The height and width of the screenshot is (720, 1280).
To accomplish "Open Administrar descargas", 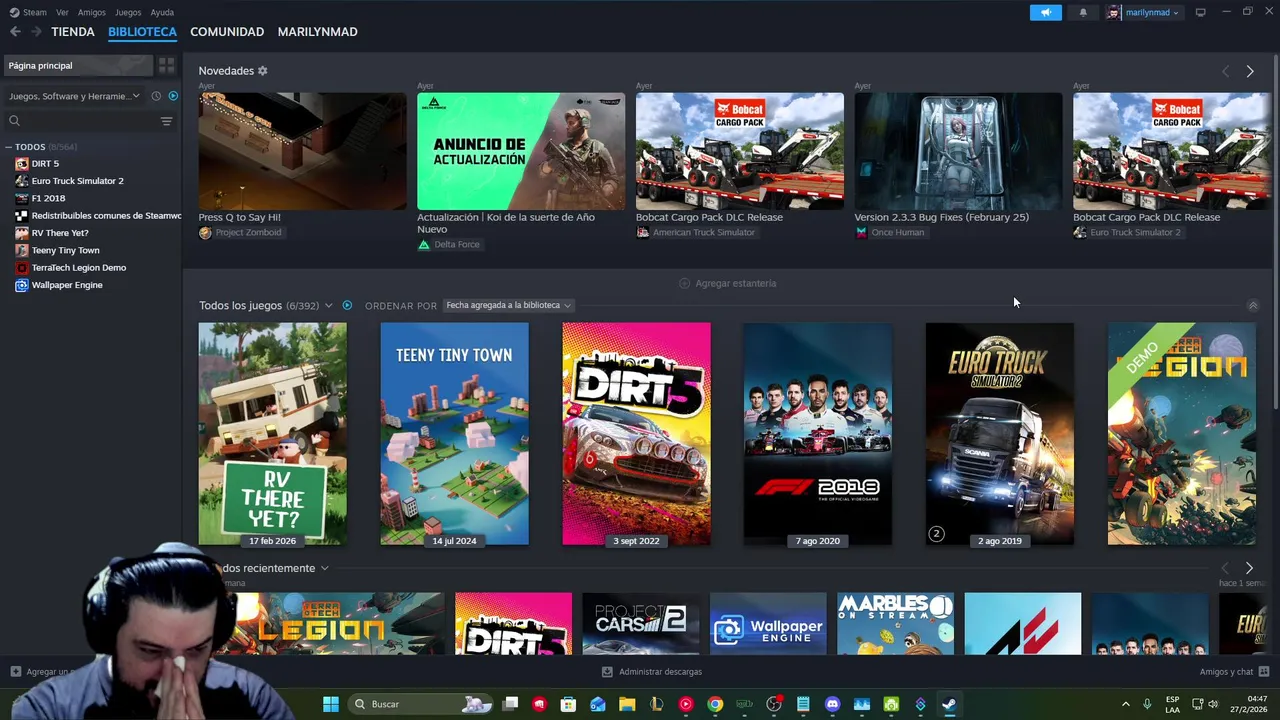I will pyautogui.click(x=652, y=672).
